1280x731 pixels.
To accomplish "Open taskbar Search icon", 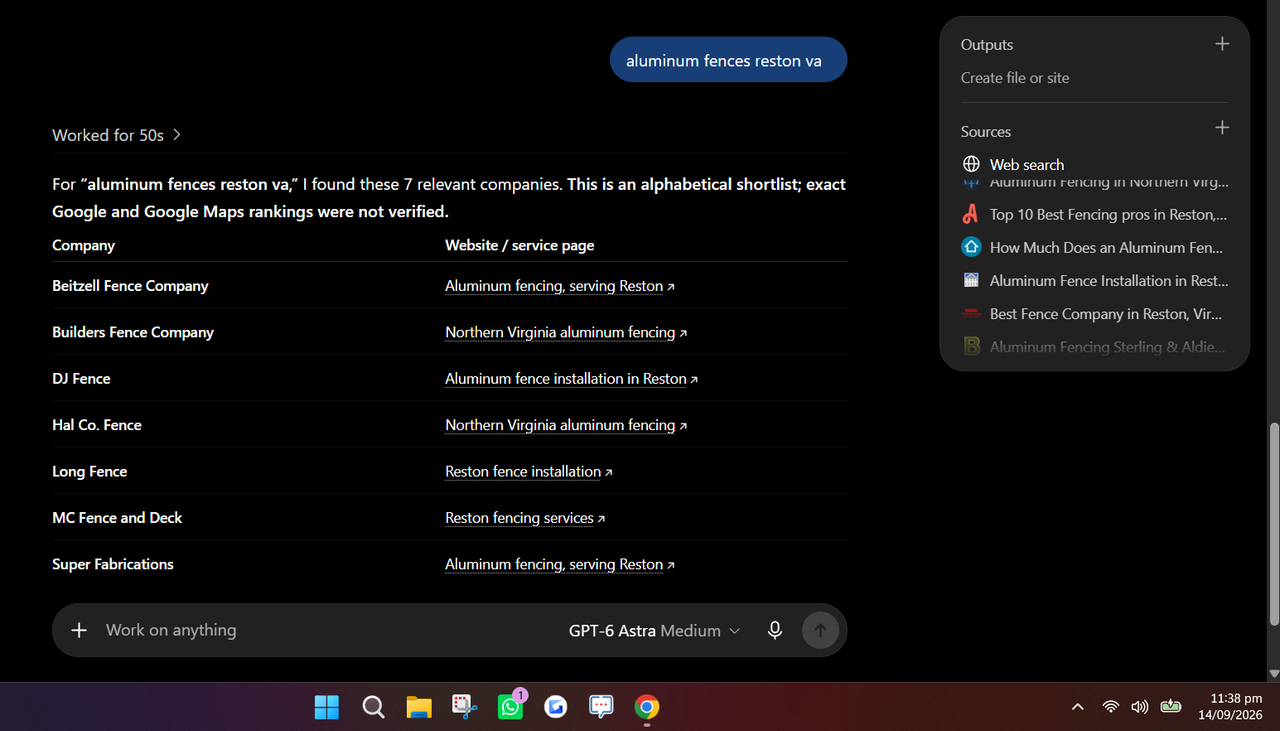I will [373, 707].
